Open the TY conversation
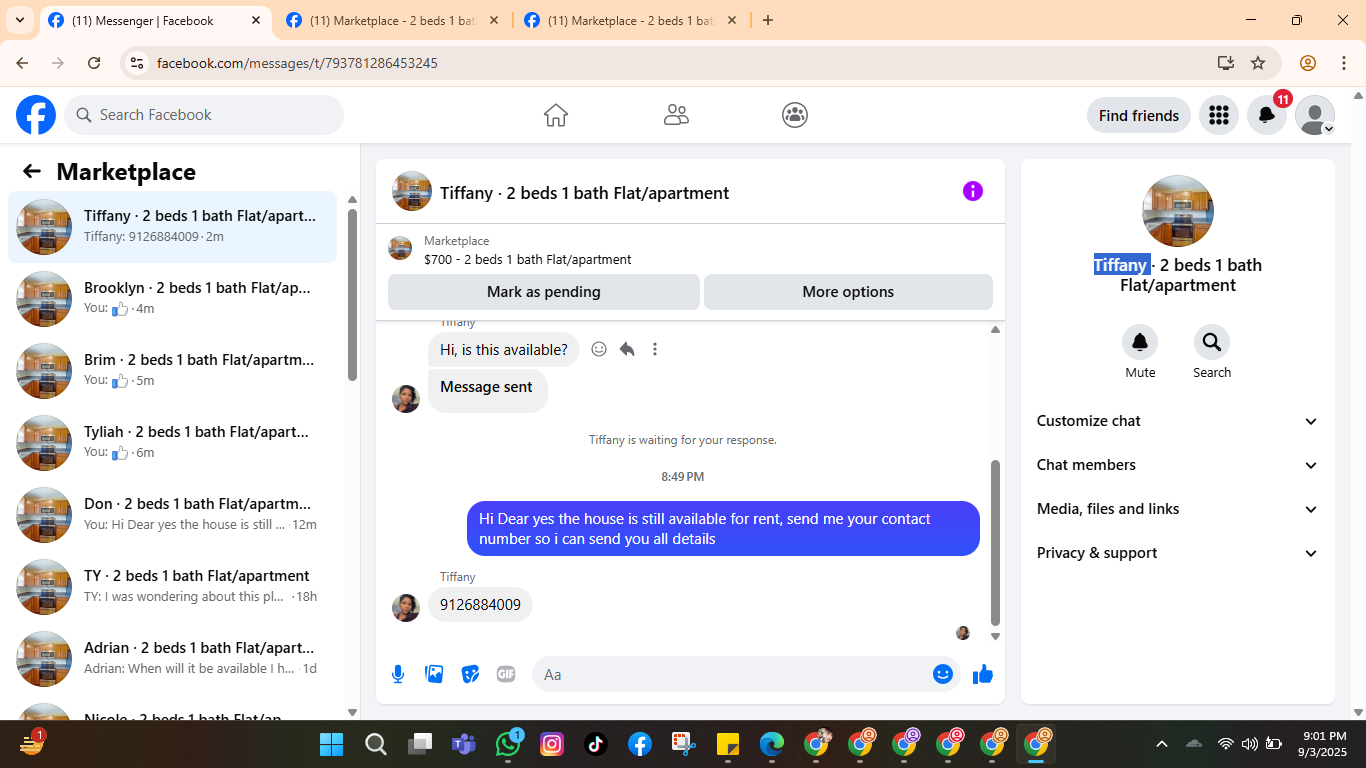The image size is (1366, 768). (x=173, y=587)
